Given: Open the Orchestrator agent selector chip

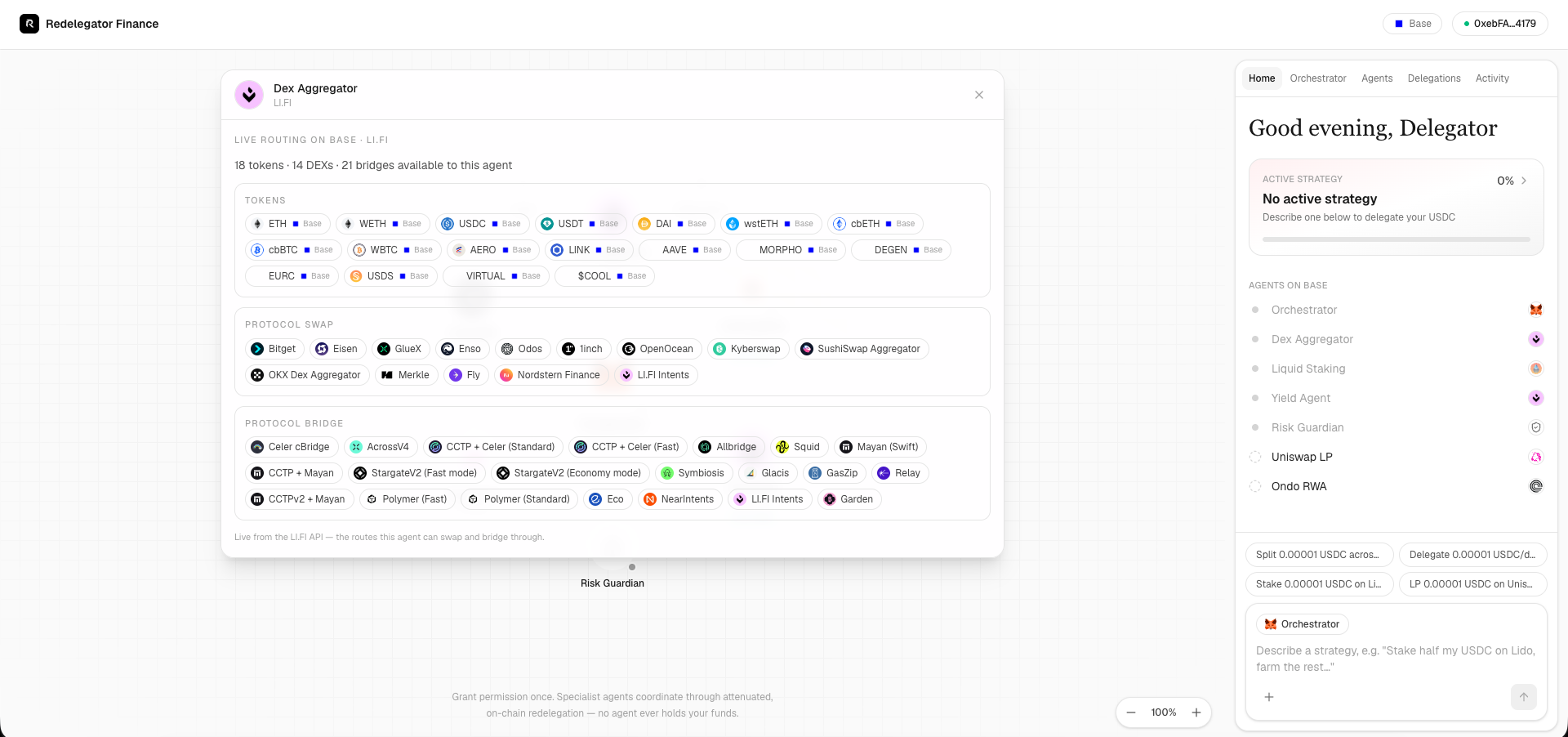Looking at the screenshot, I should (1303, 624).
